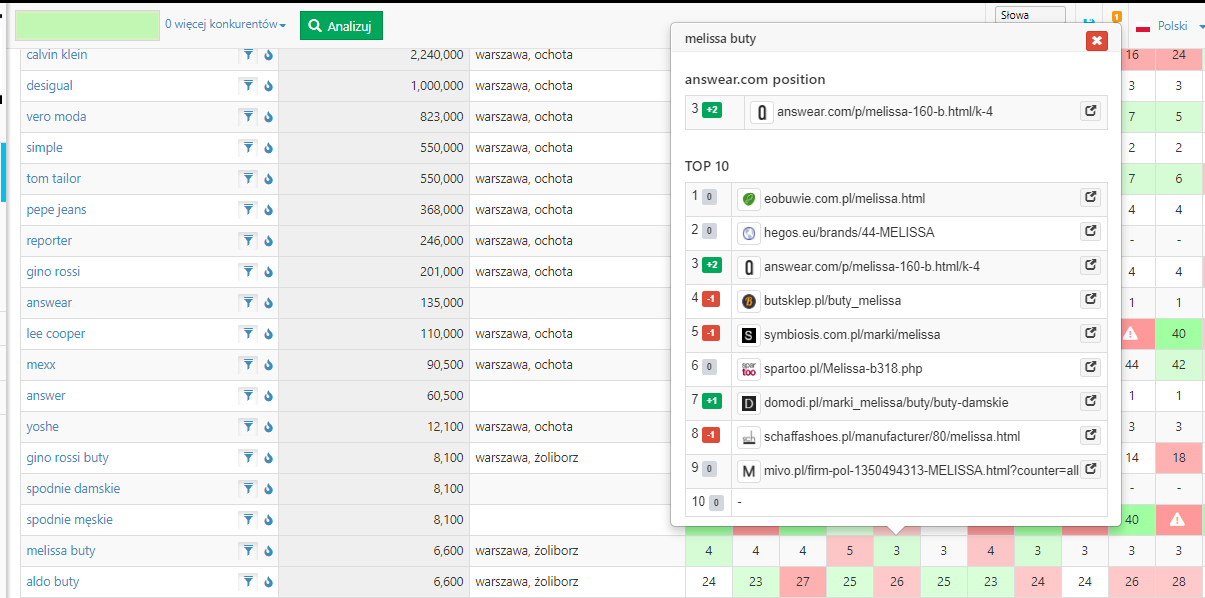Click the filter icon for desigual
This screenshot has width=1205, height=598.
(248, 86)
